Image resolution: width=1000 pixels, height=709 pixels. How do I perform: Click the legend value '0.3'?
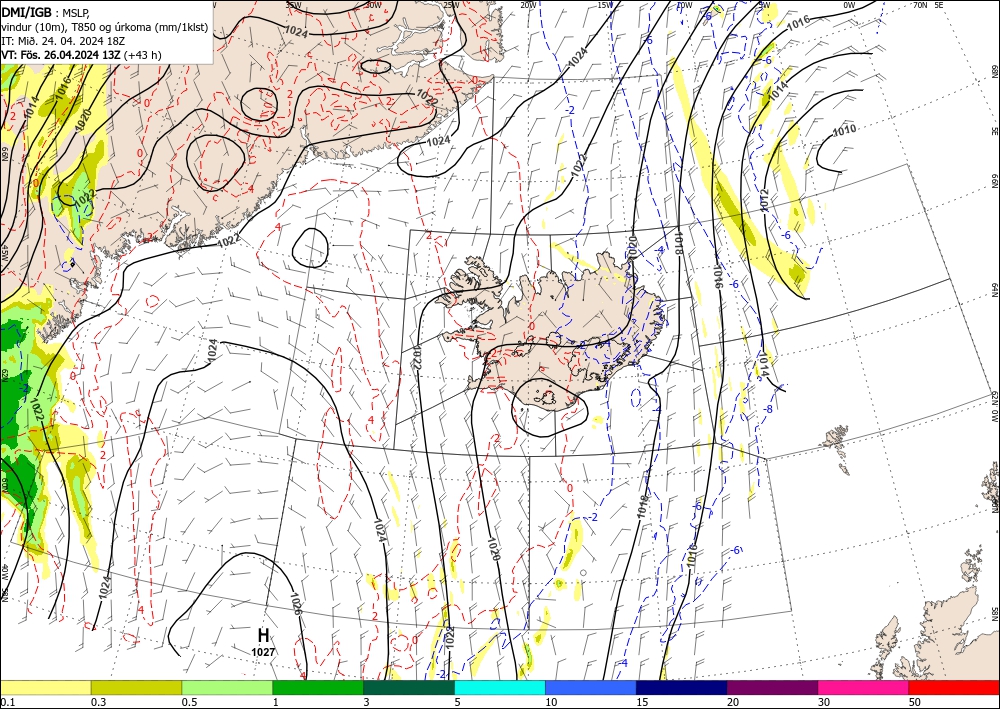coord(98,702)
